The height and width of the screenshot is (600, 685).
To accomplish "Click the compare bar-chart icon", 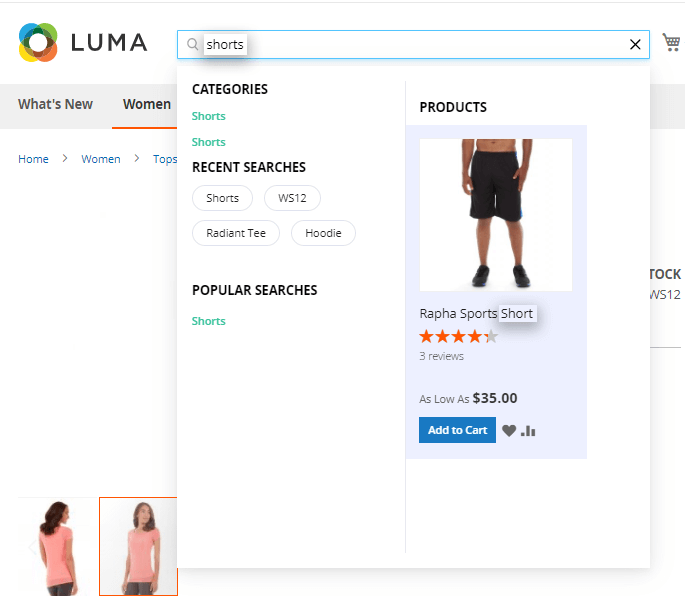I will (x=528, y=431).
